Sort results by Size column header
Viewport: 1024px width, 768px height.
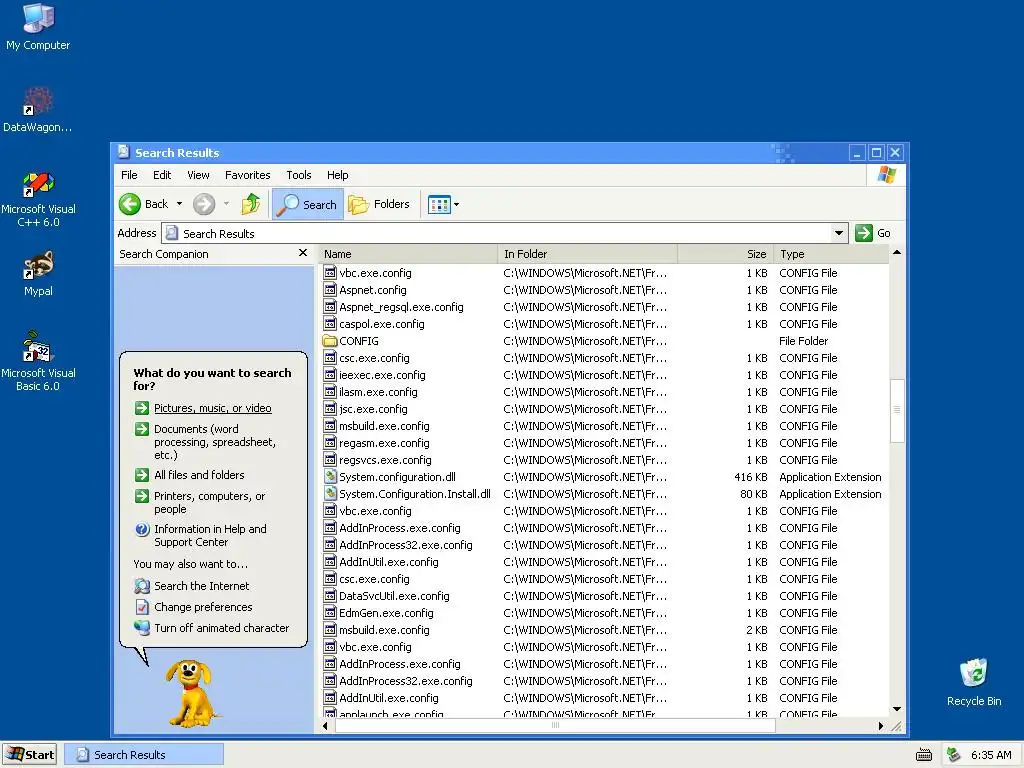tap(725, 254)
